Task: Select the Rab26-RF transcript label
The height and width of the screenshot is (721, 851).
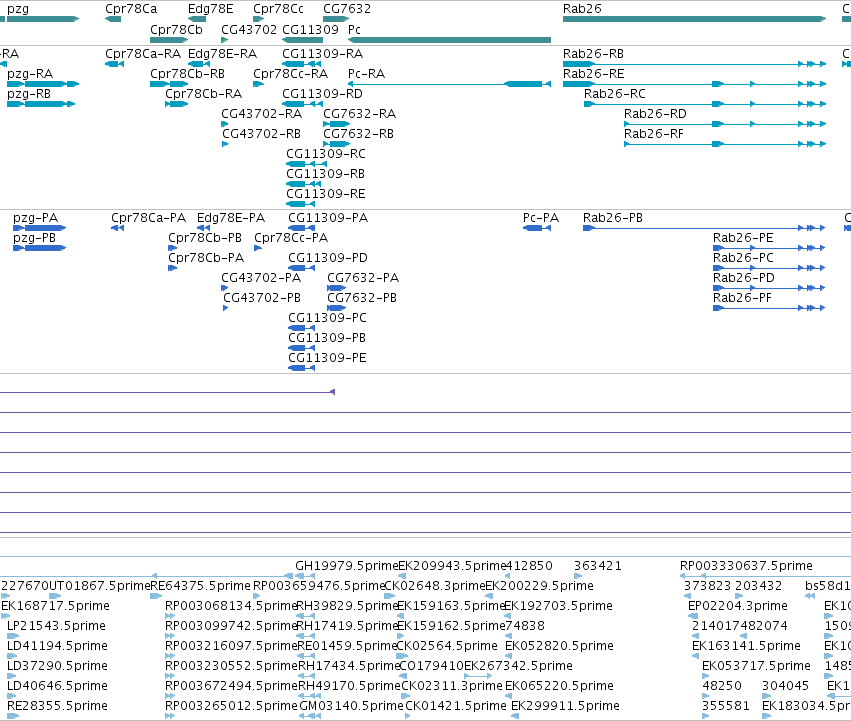Action: click(653, 134)
